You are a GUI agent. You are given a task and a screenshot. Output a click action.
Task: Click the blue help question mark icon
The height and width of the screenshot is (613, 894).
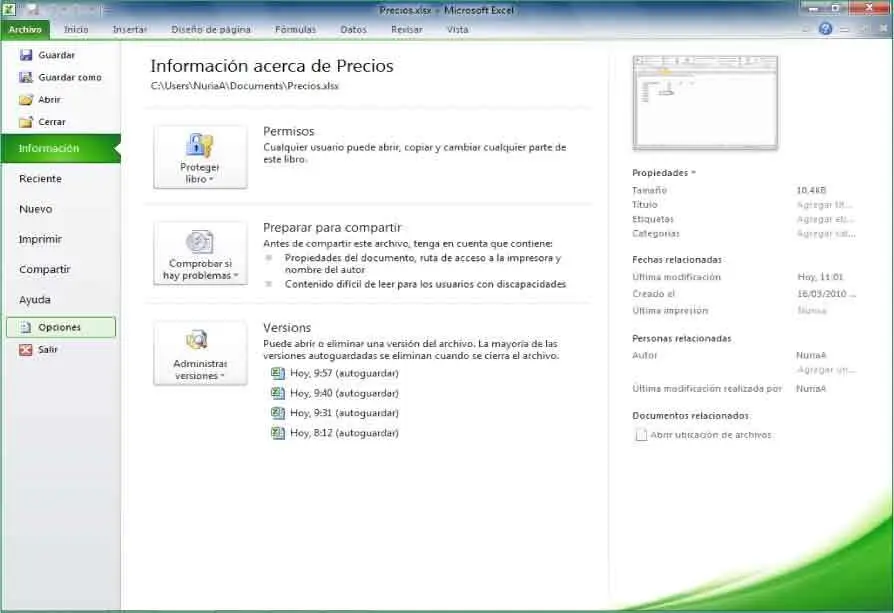(825, 29)
